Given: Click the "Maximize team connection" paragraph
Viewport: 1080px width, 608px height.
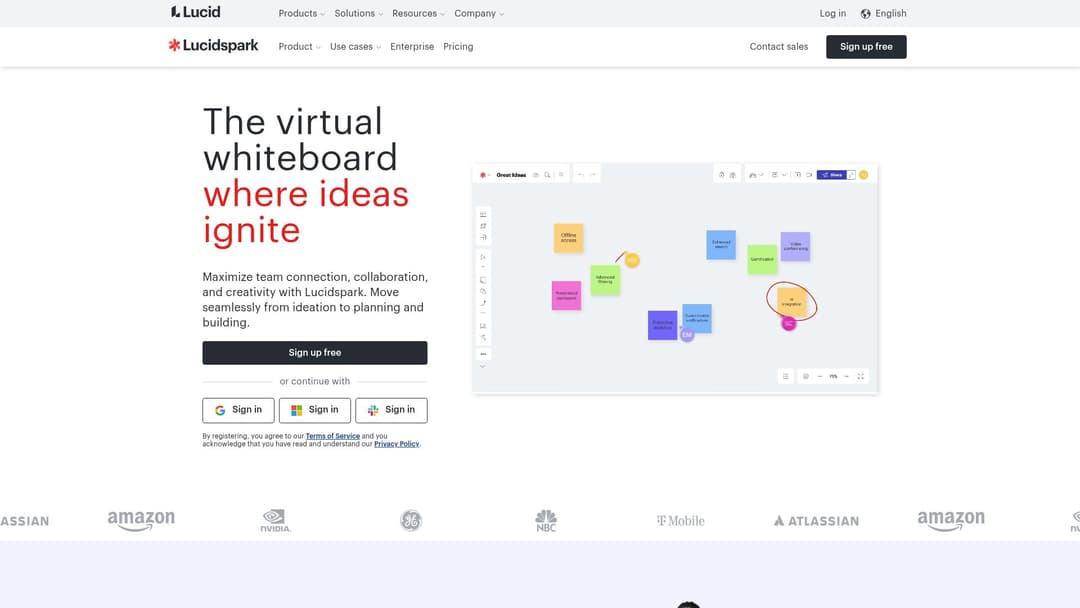Looking at the screenshot, I should 315,300.
